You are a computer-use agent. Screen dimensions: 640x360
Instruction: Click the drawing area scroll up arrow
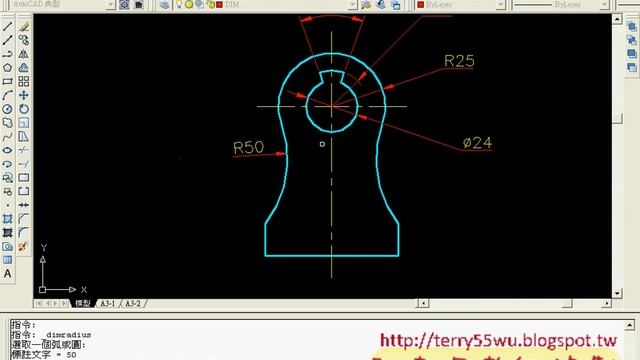pyautogui.click(x=617, y=19)
